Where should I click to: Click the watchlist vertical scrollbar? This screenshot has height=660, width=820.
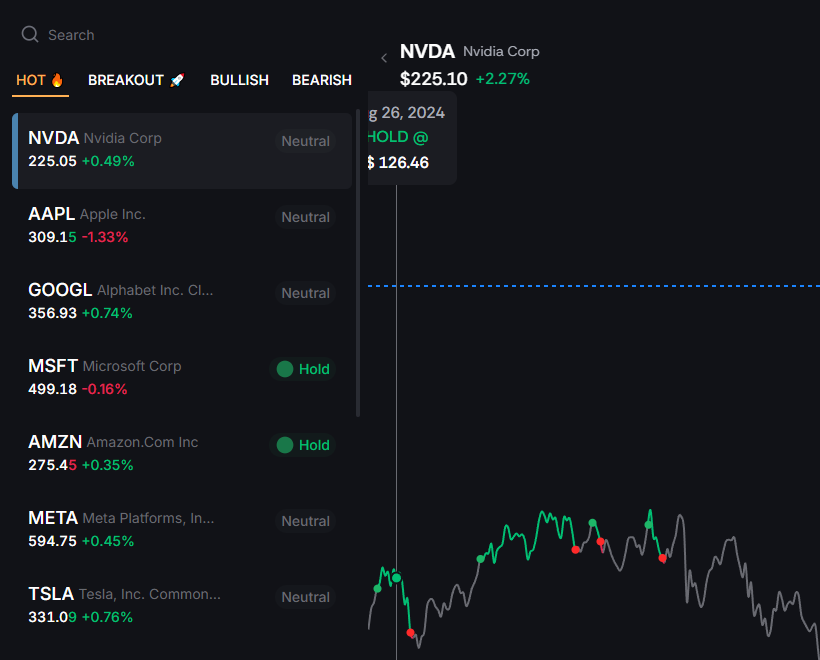point(358,263)
